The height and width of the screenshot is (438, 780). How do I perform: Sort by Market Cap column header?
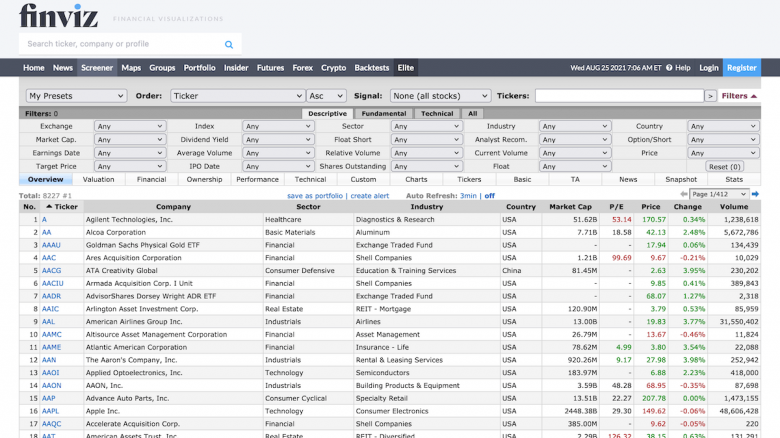570,207
